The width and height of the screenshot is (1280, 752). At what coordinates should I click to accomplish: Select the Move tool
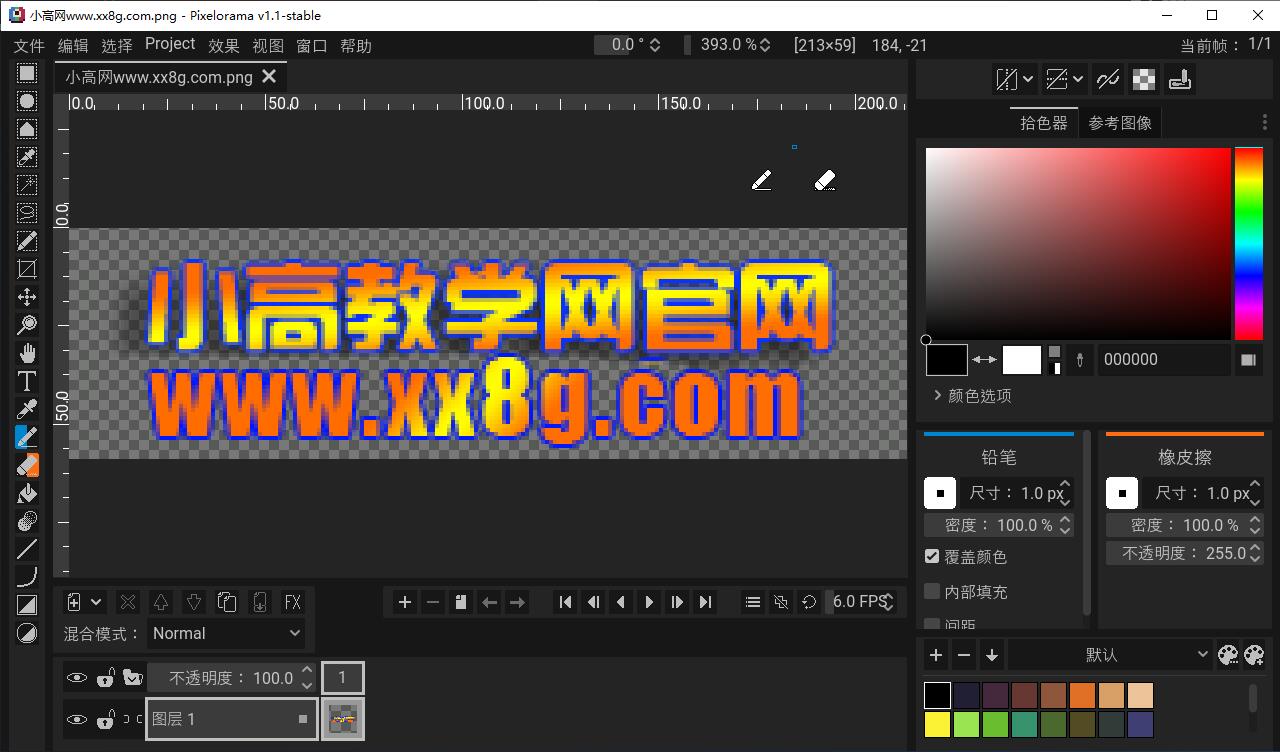tap(27, 297)
